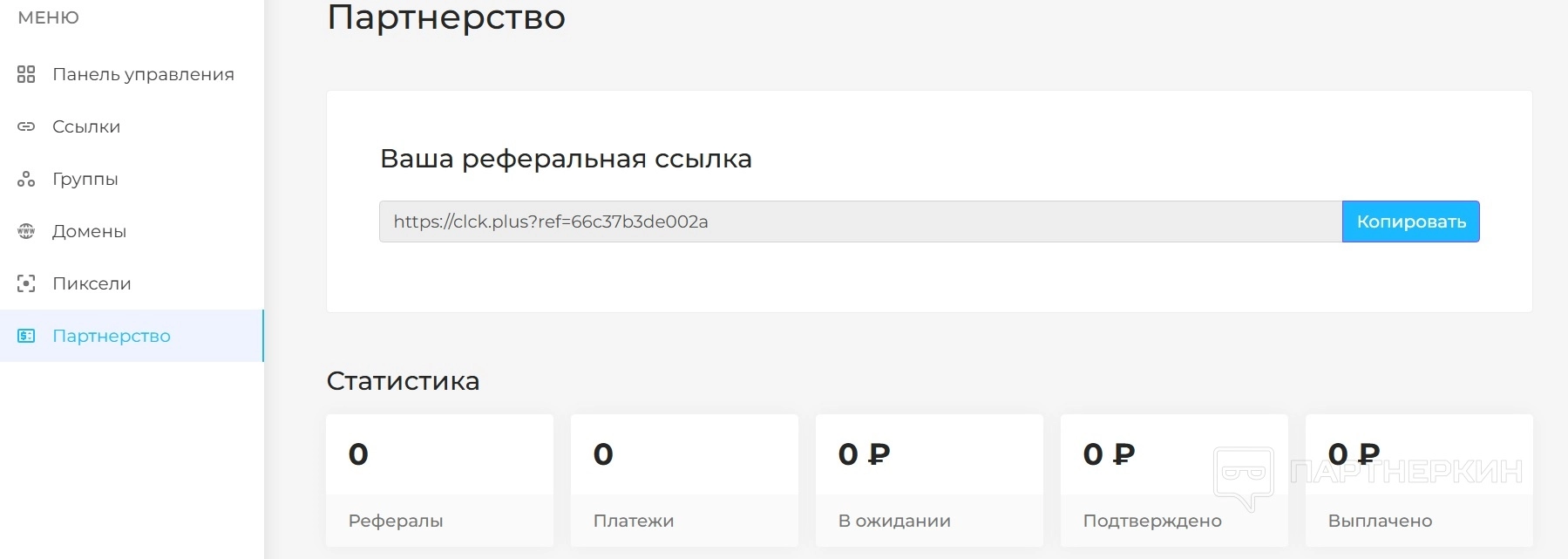Click the globe icon beside Домены
Viewport: 1568px width, 559px height.
(x=26, y=231)
